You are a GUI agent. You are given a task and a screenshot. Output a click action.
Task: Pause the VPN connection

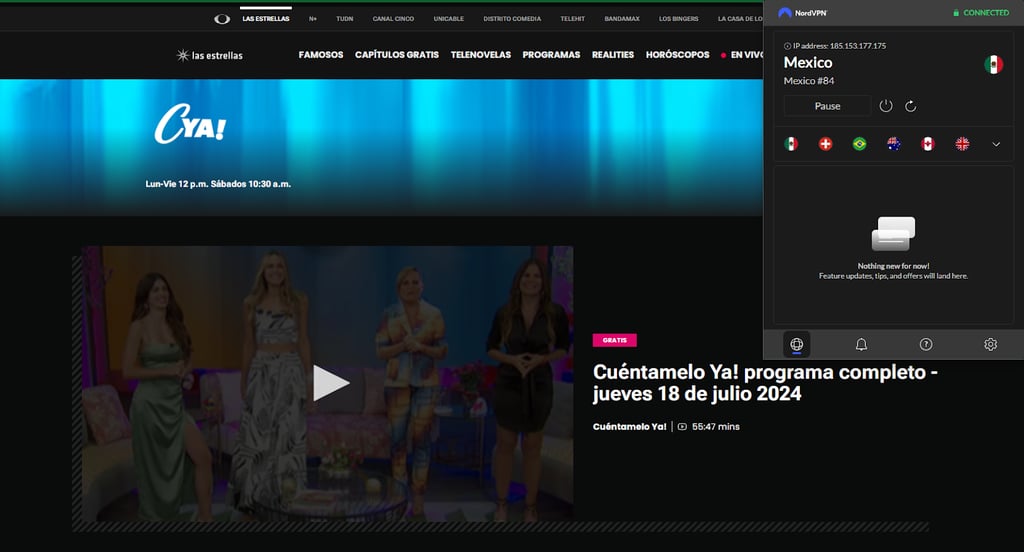tap(827, 106)
